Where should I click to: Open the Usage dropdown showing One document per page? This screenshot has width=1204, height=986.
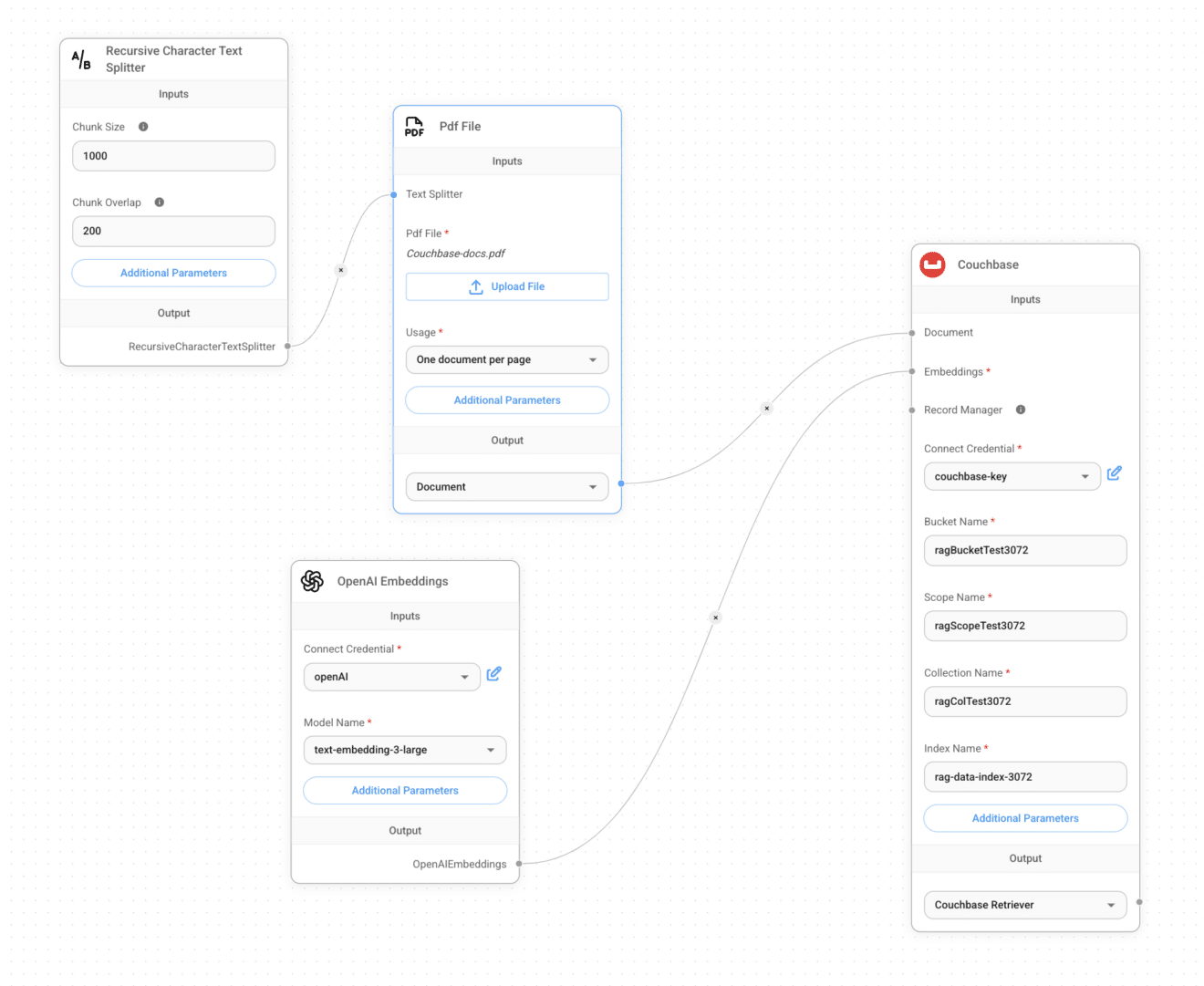pyautogui.click(x=506, y=359)
